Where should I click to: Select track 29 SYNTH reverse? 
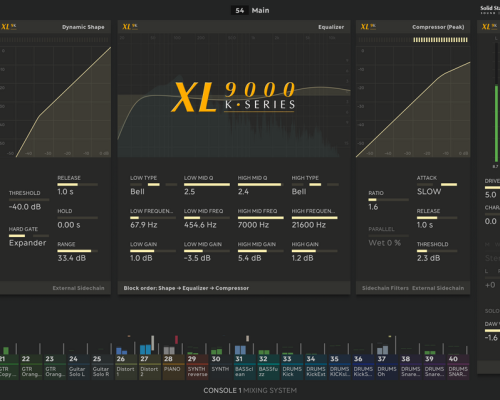tap(197, 367)
